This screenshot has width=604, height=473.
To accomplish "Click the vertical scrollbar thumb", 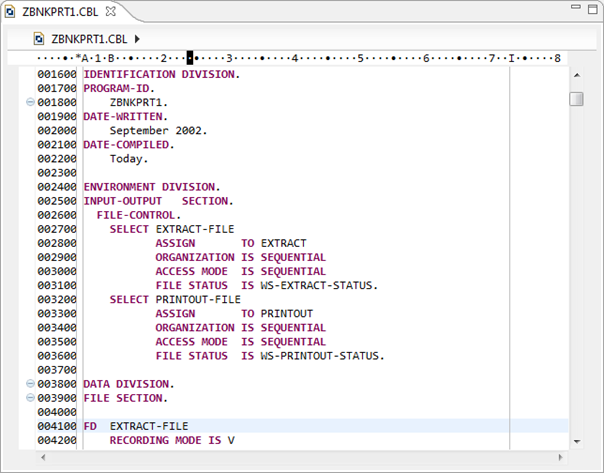I will click(576, 99).
